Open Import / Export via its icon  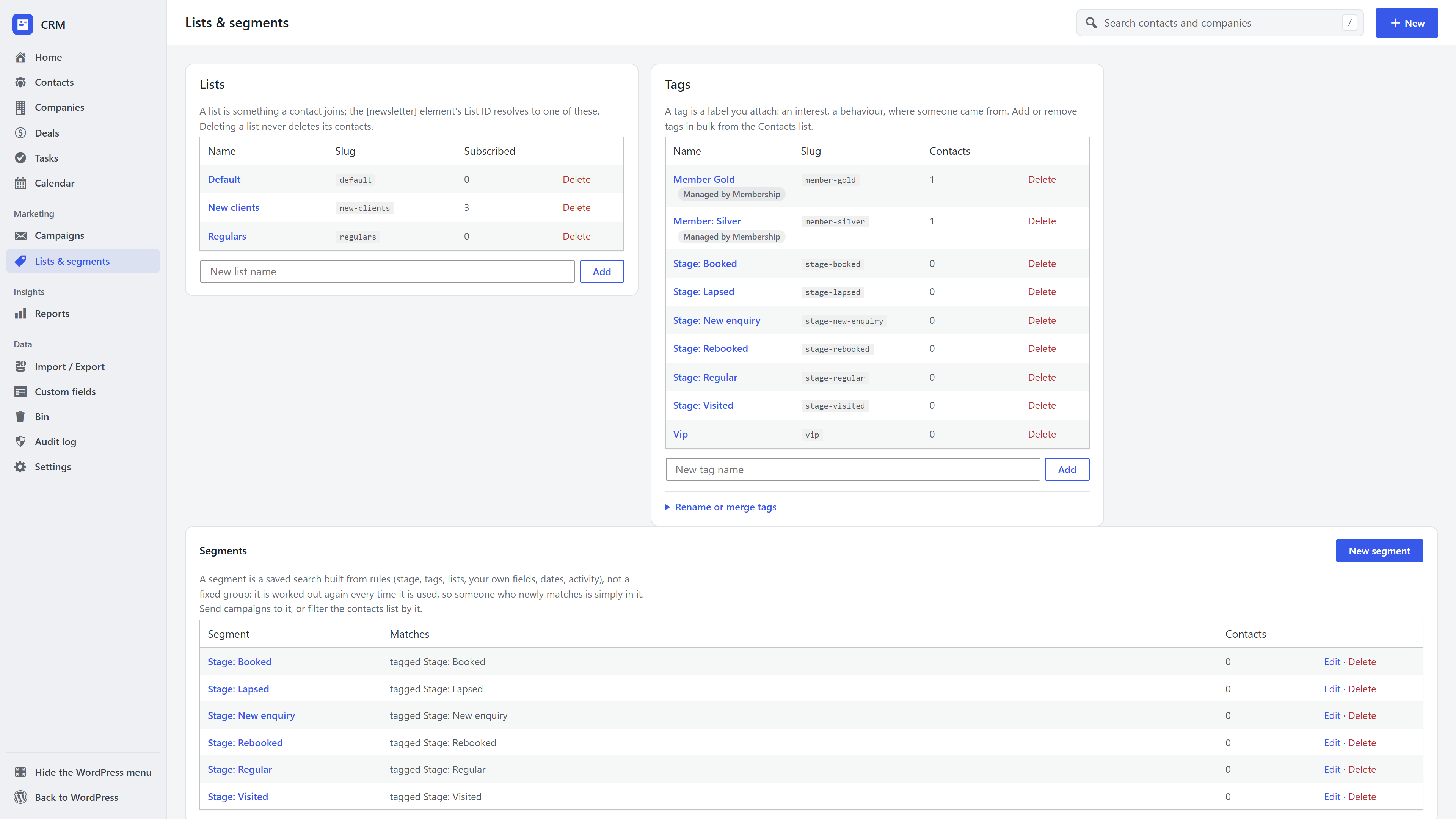click(21, 366)
